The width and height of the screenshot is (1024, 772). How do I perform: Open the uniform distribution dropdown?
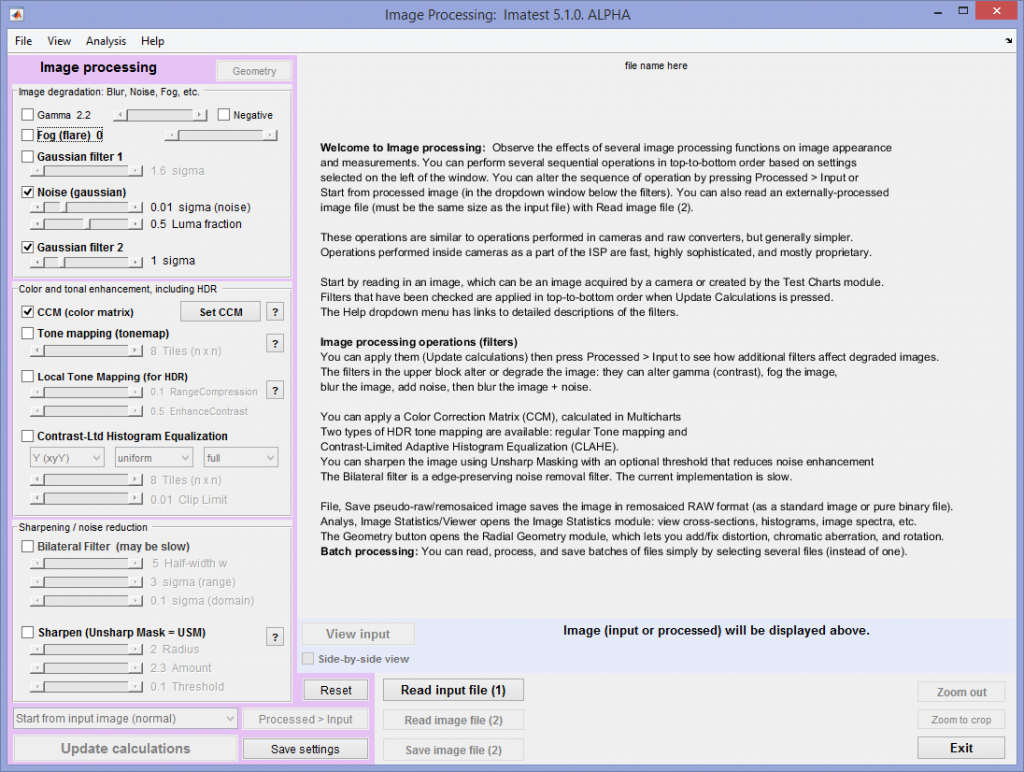coord(153,457)
